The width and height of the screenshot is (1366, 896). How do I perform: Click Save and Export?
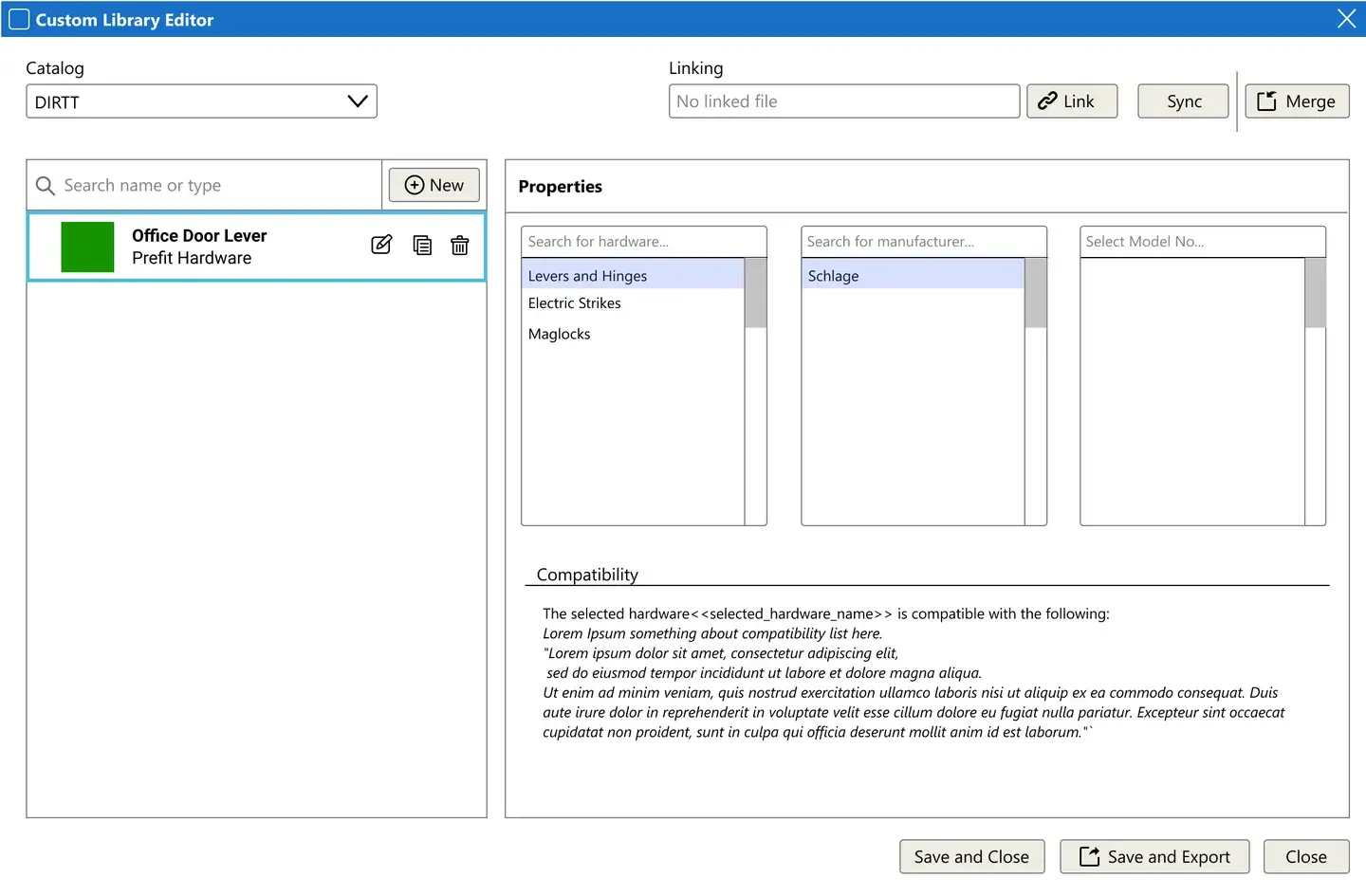pyautogui.click(x=1154, y=857)
